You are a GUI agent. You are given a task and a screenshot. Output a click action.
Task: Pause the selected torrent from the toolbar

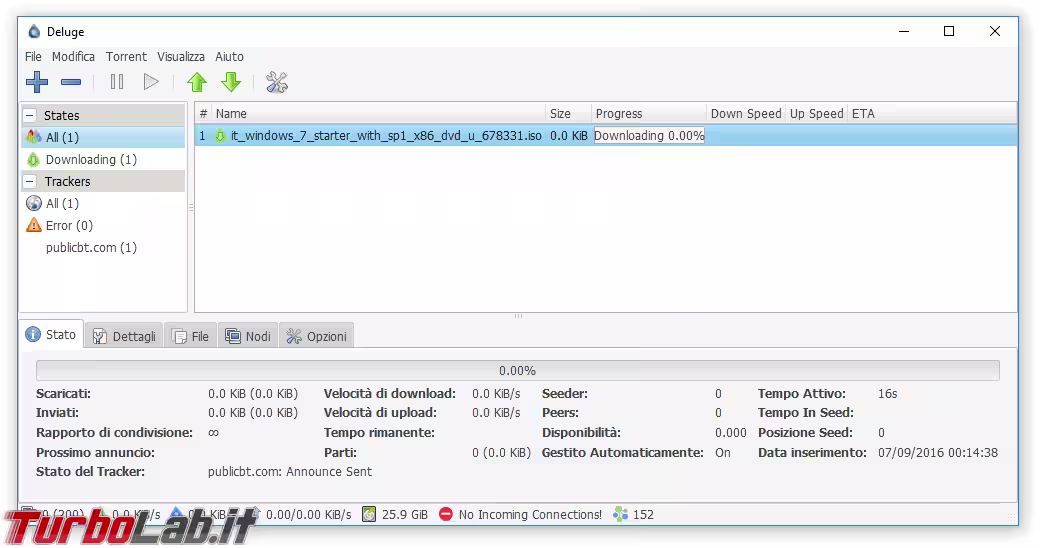click(x=117, y=82)
